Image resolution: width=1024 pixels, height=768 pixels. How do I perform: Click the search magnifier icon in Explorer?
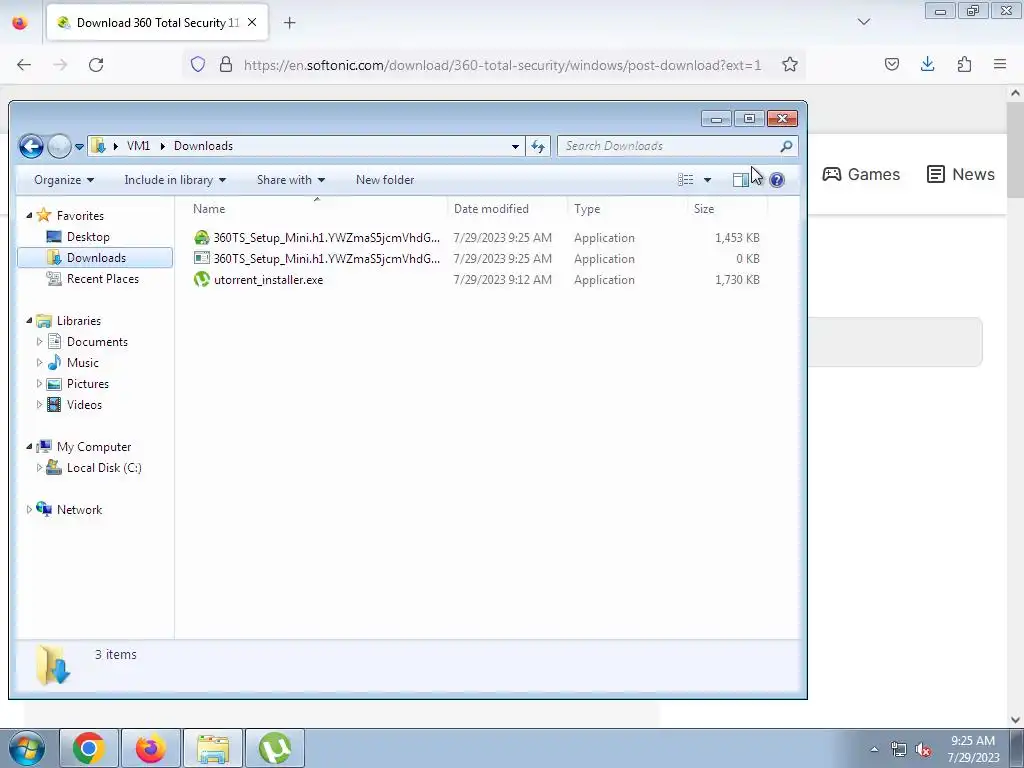(x=786, y=146)
